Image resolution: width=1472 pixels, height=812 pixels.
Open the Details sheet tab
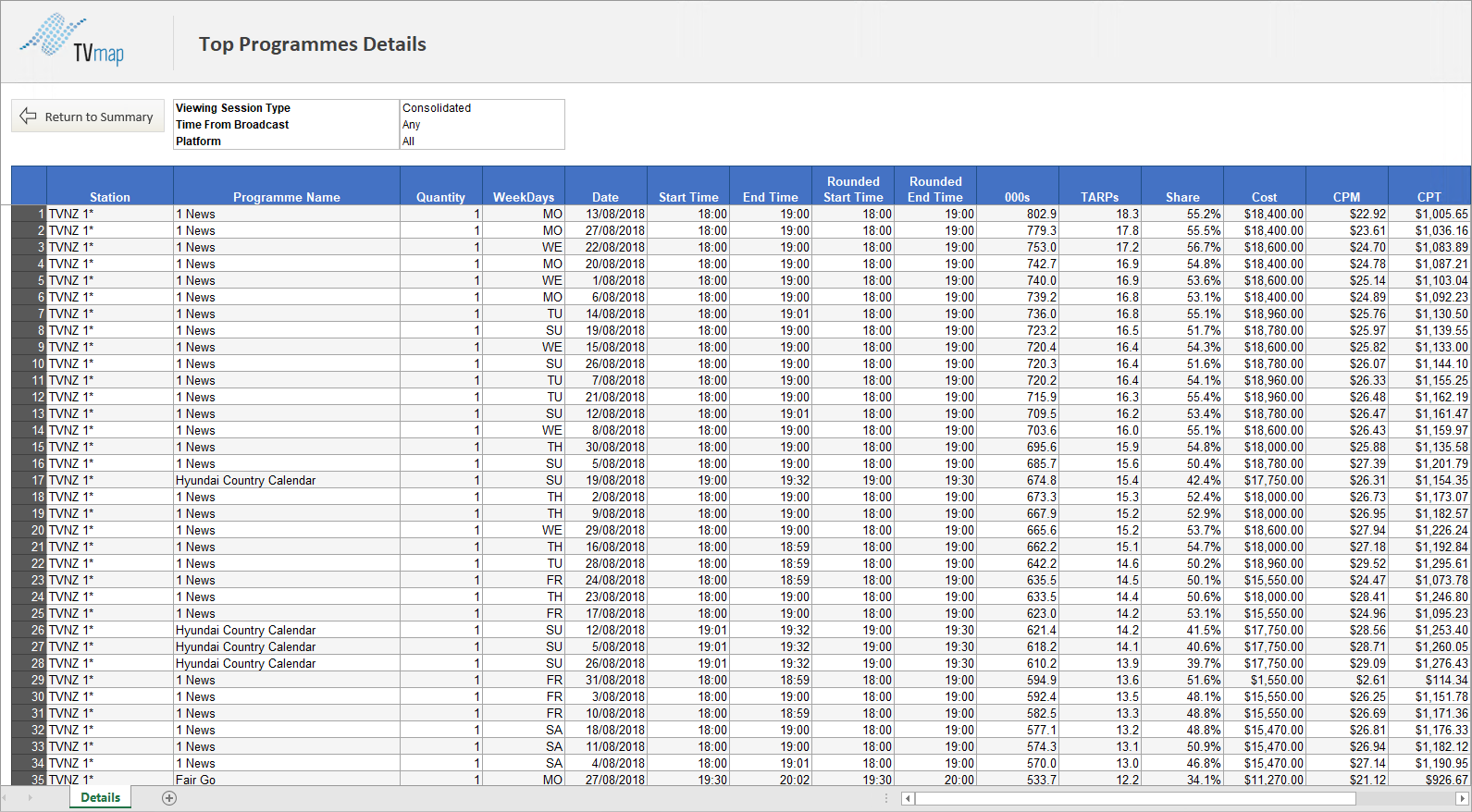[x=100, y=797]
